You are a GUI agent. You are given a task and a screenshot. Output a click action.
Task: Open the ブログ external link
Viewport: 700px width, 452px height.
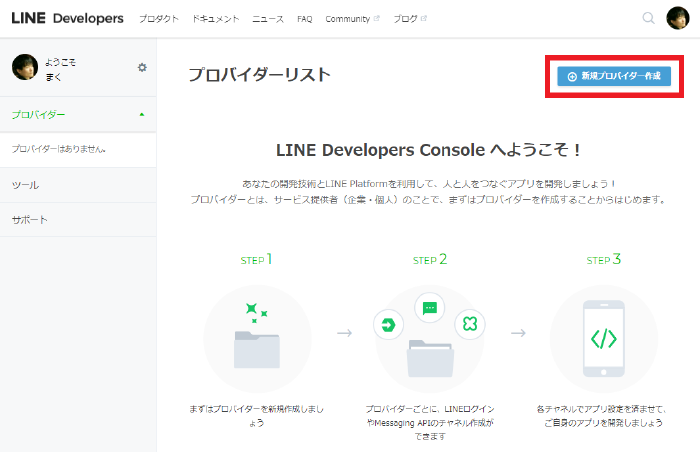409,19
